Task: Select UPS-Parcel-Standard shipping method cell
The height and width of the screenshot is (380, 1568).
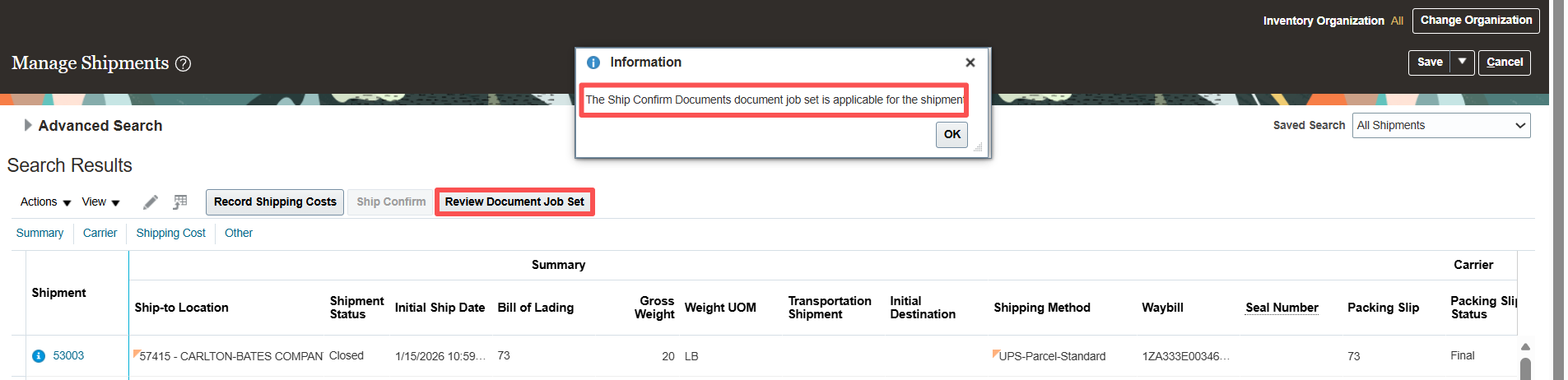Action: click(x=1051, y=356)
